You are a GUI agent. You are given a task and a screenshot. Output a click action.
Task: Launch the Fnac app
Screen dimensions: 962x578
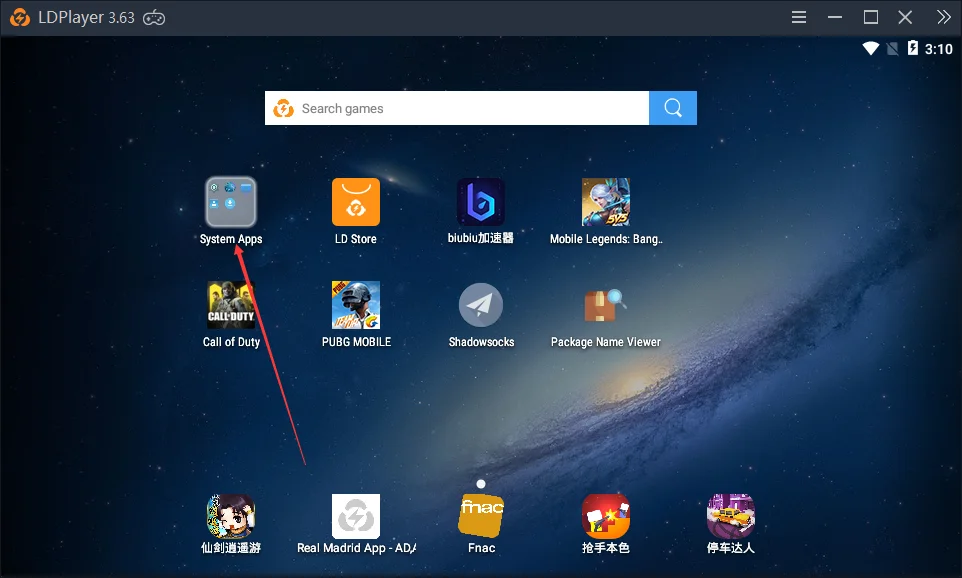480,517
